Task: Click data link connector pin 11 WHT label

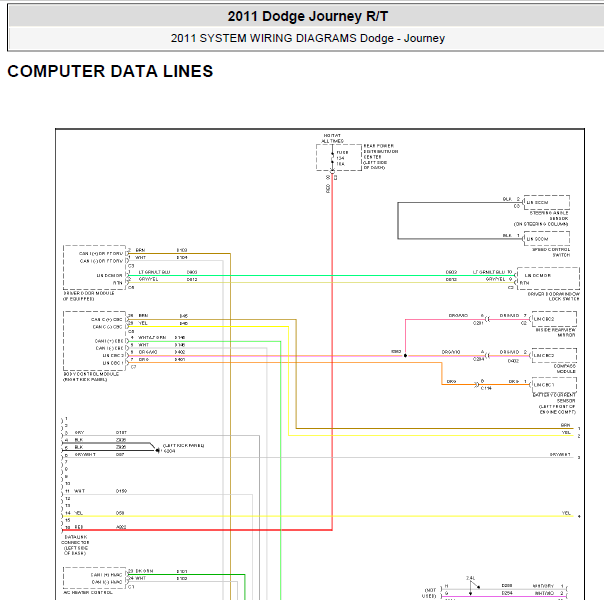Action: 79,491
